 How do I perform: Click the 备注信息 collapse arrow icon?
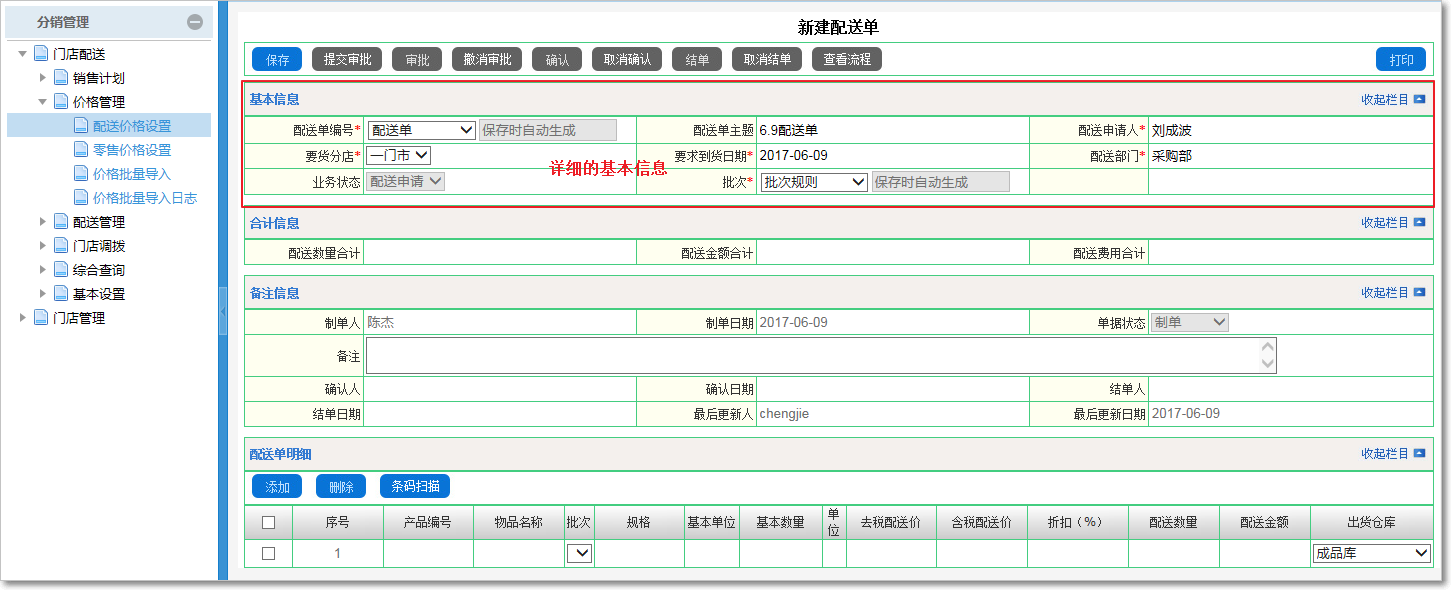click(x=1419, y=293)
